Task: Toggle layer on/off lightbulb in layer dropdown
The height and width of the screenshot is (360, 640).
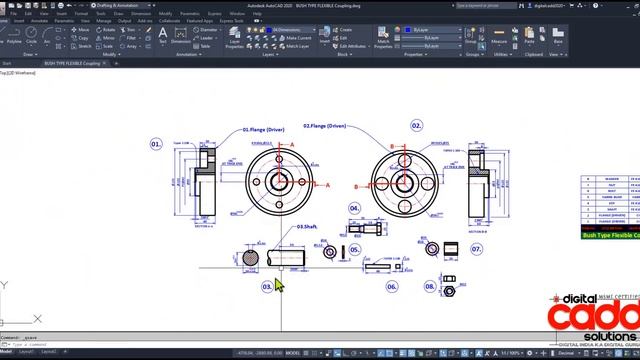Action: 249,30
